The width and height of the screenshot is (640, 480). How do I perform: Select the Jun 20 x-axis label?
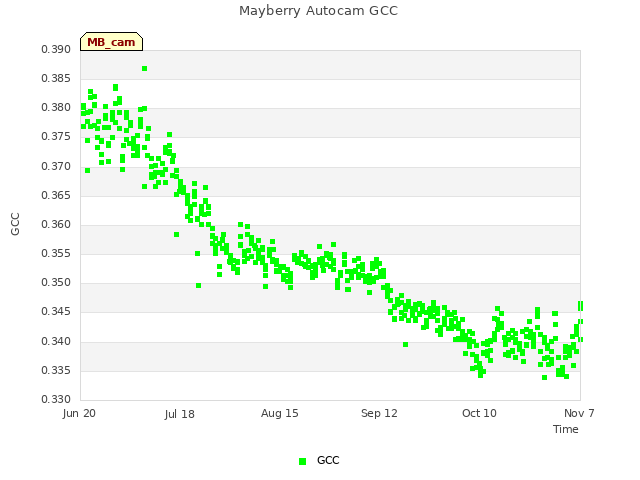tap(79, 413)
